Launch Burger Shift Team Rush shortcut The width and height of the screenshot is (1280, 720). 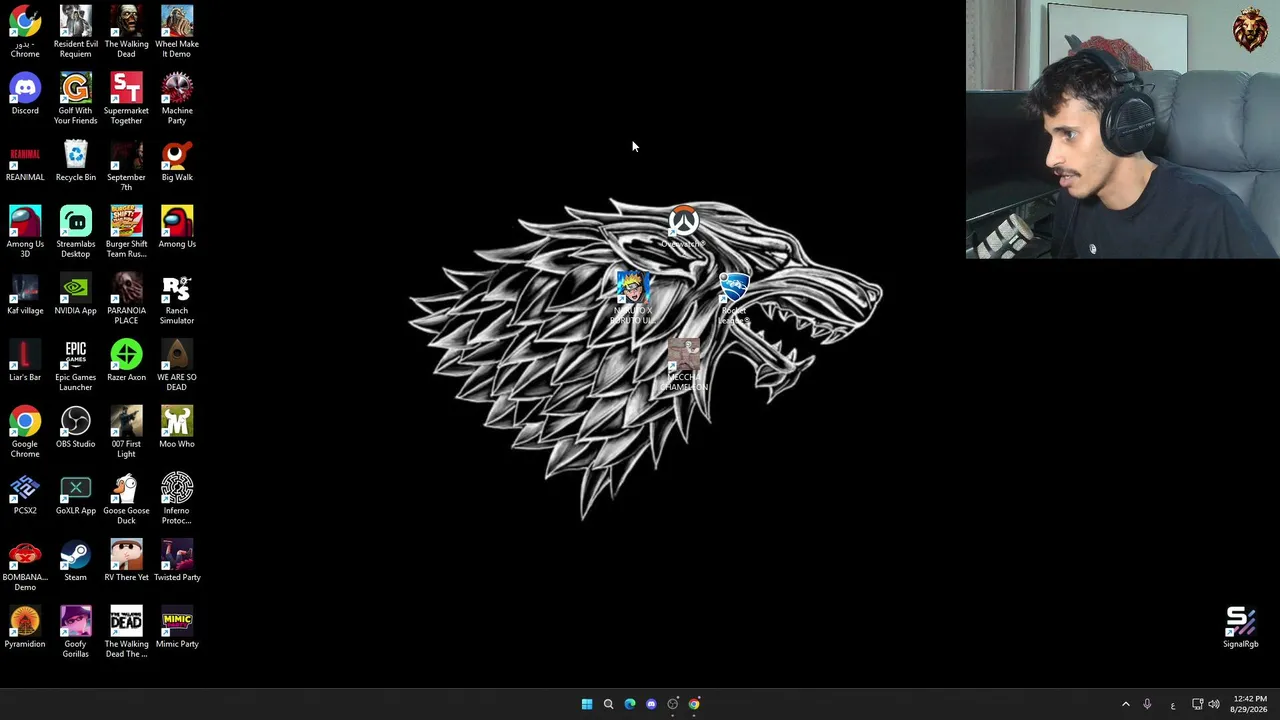126,231
